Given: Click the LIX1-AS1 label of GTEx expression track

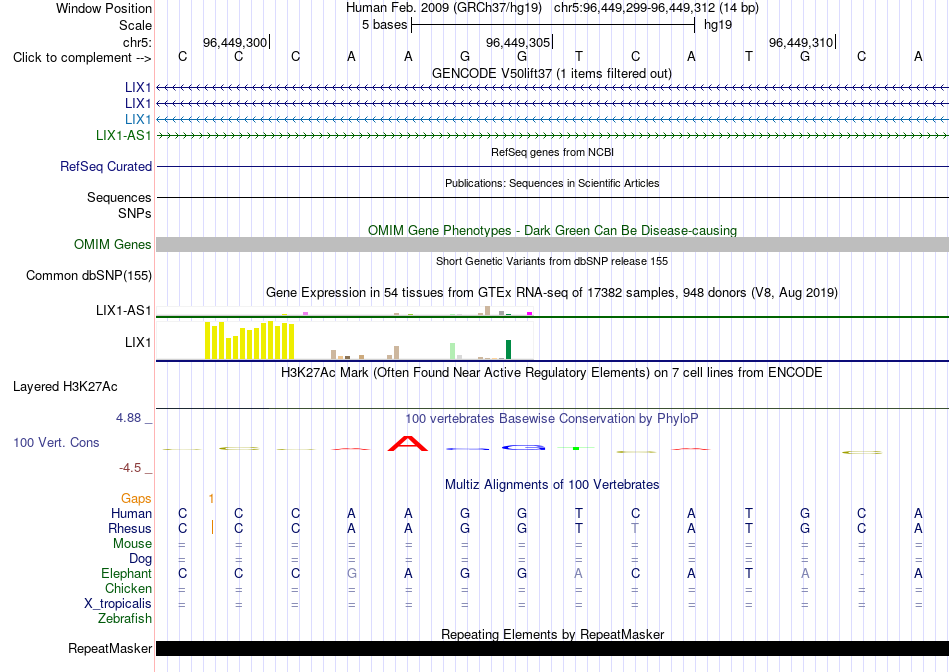Looking at the screenshot, I should [124, 310].
